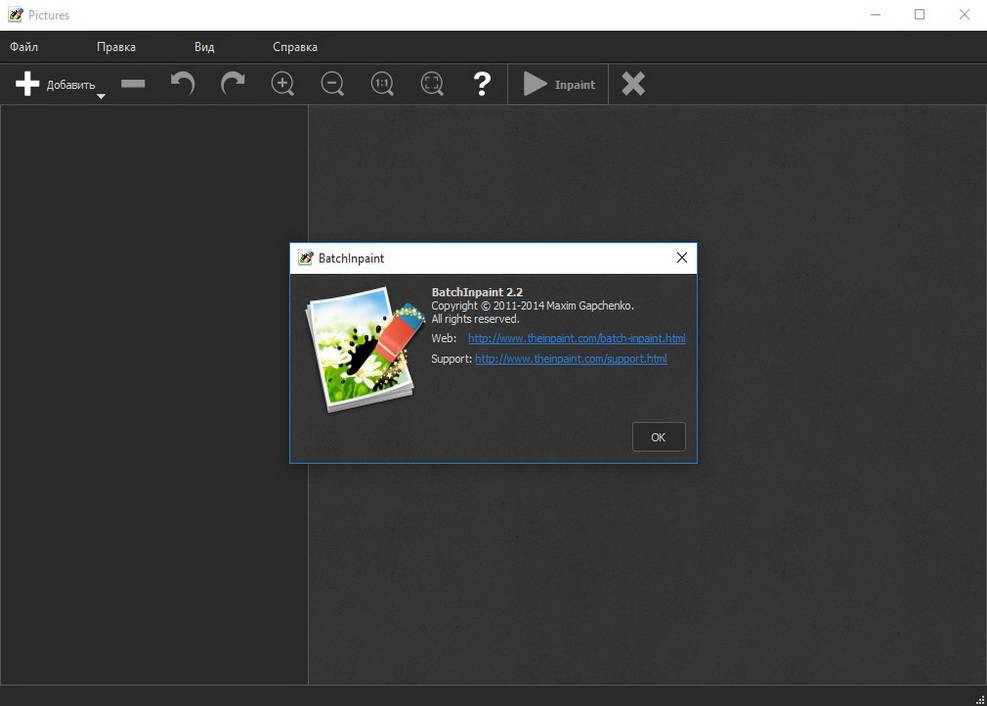Click the Undo arrow icon

click(x=183, y=84)
